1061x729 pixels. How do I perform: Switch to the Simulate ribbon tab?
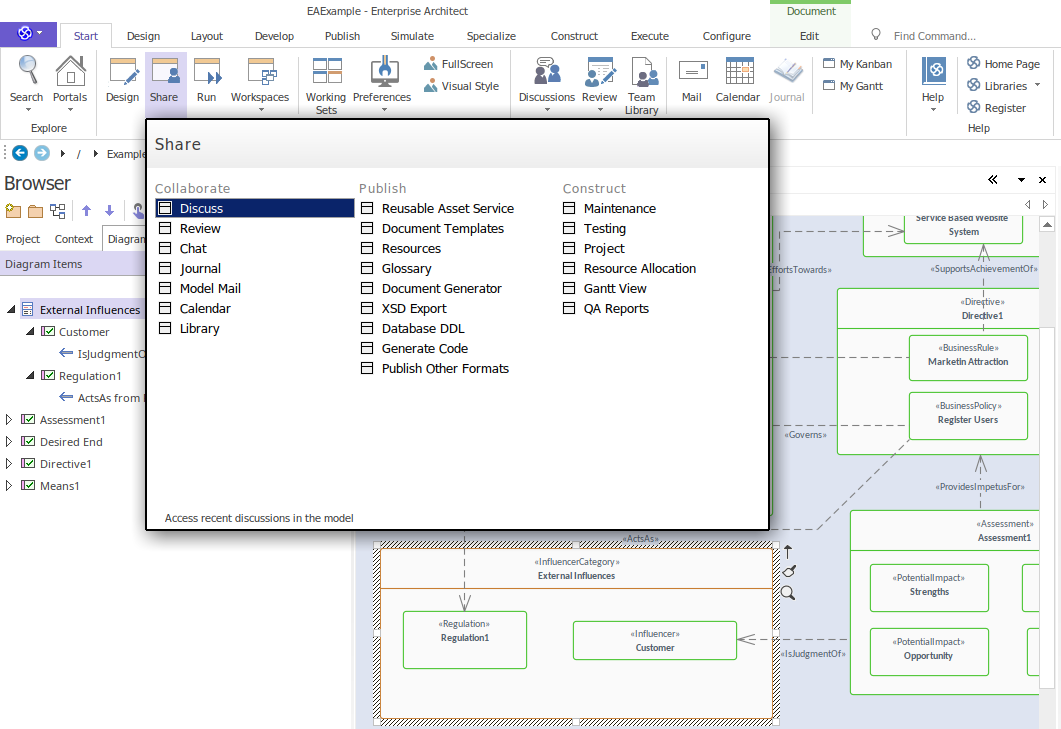(x=412, y=36)
